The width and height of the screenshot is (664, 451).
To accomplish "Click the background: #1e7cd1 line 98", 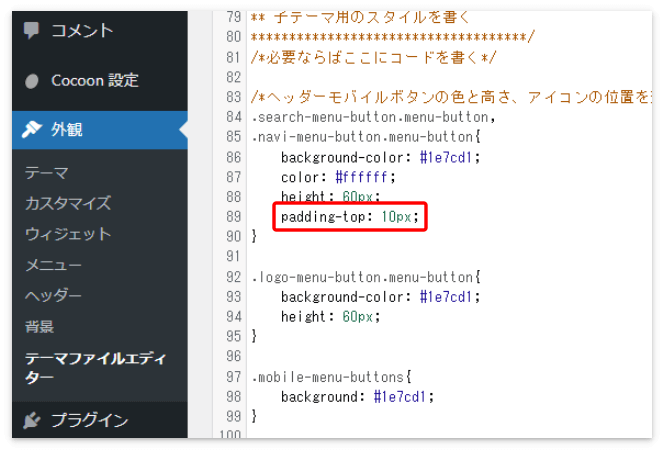I will pyautogui.click(x=357, y=397).
